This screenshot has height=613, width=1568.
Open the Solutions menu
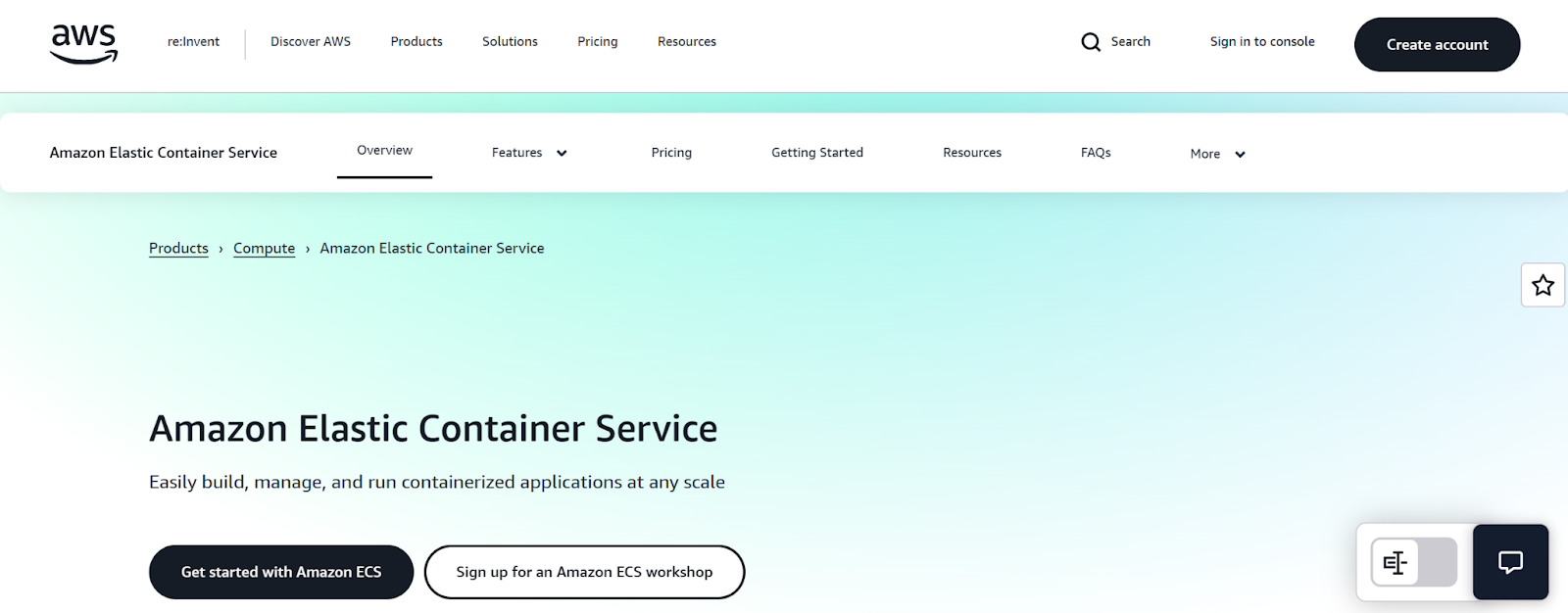[510, 42]
